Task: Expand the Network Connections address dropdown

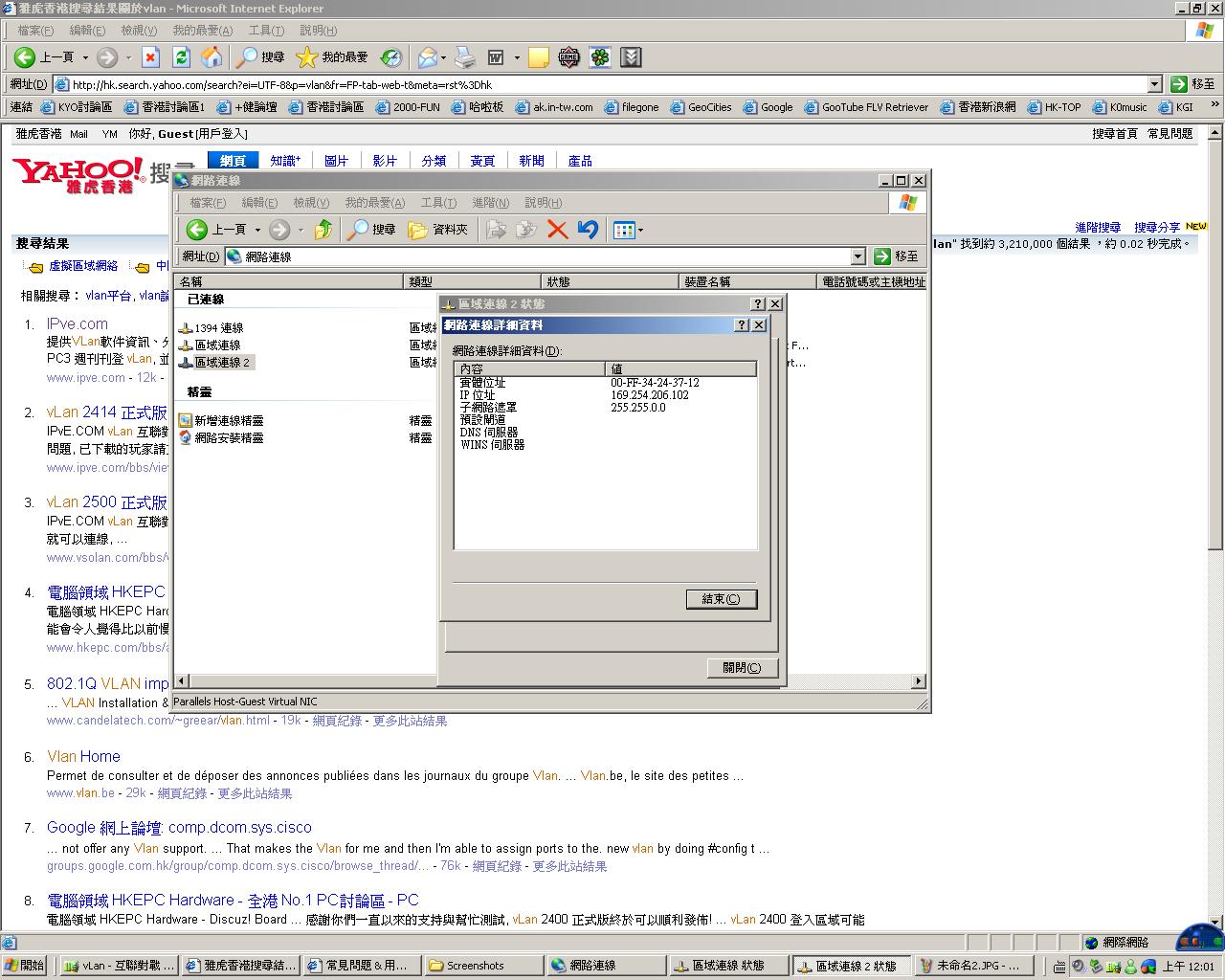Action: [x=857, y=256]
